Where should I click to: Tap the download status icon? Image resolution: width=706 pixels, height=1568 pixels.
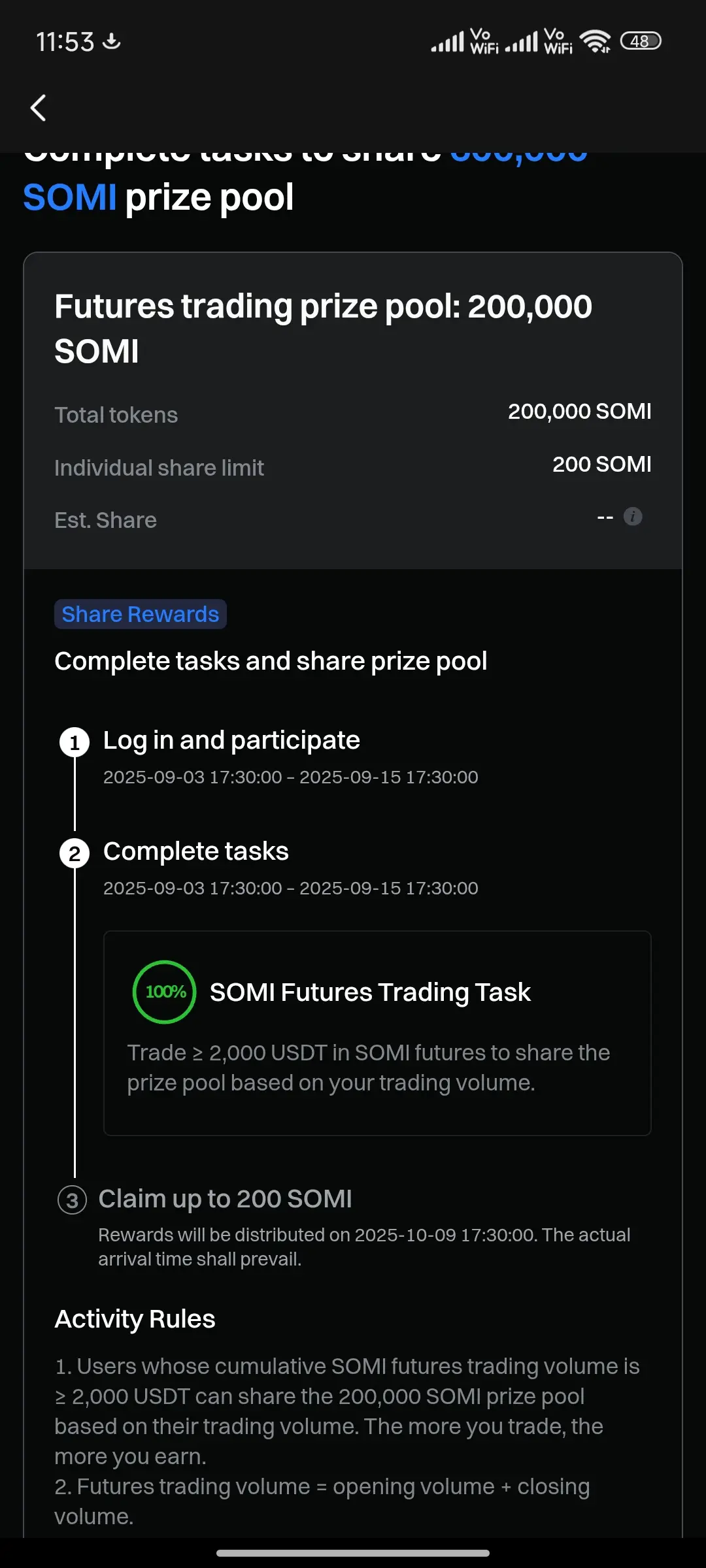pos(112,41)
